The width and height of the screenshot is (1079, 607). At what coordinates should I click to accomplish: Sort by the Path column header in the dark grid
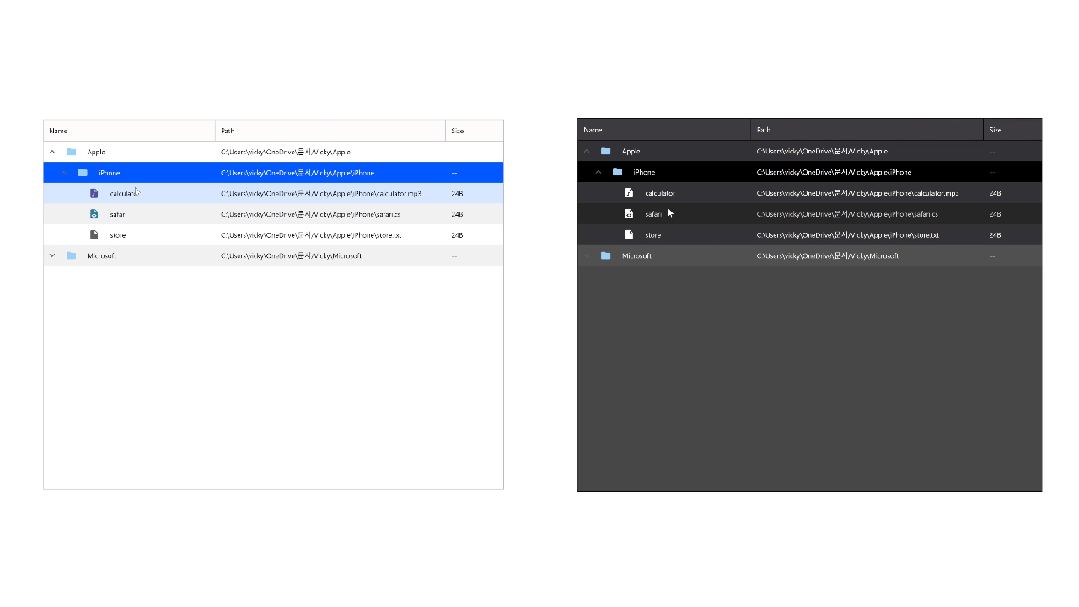pos(867,129)
